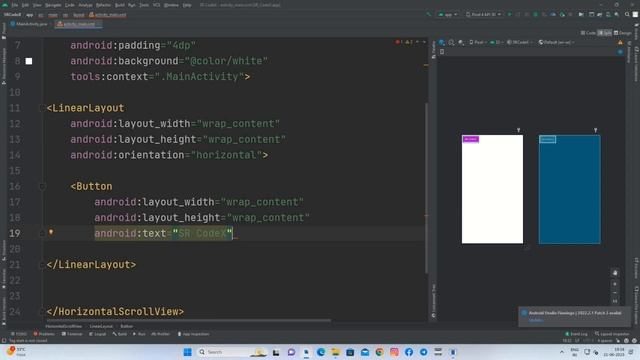Open the Profiler tool window

click(161, 334)
